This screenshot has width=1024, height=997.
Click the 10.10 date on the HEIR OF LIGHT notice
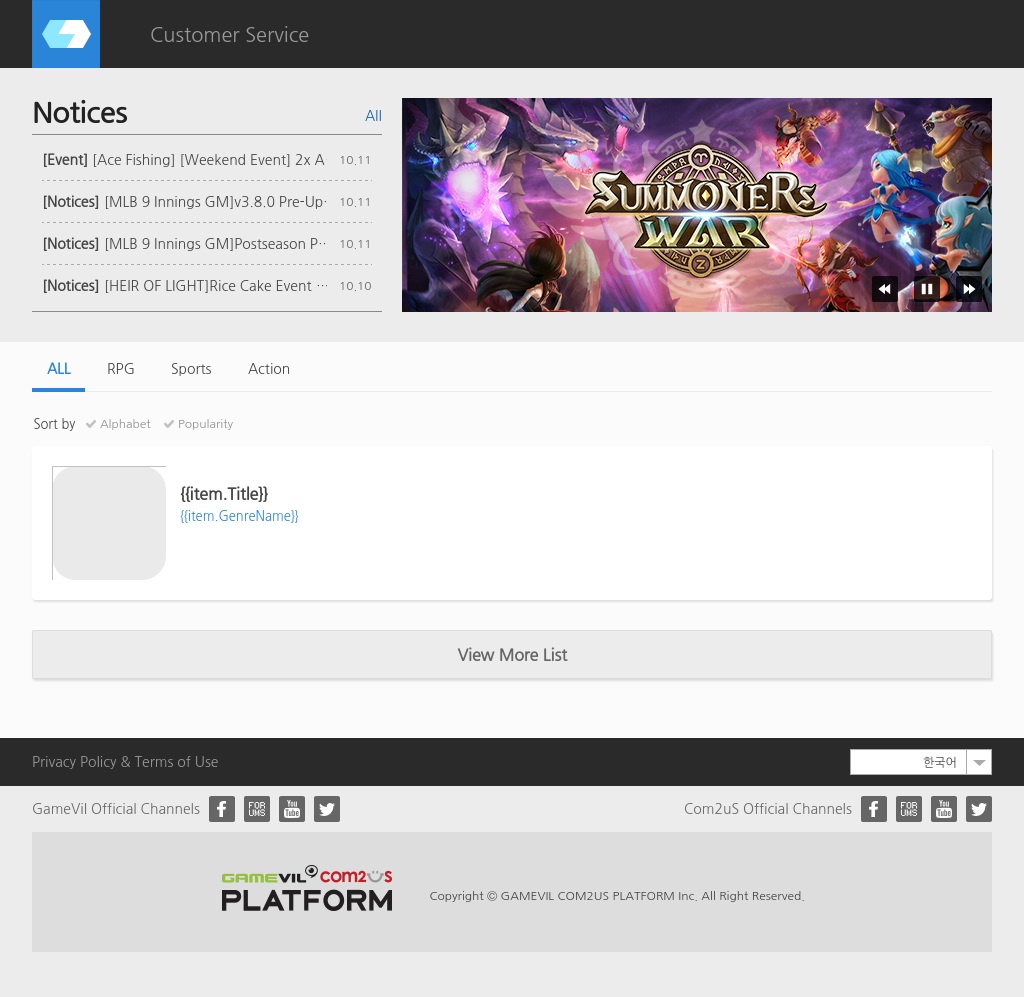(355, 286)
